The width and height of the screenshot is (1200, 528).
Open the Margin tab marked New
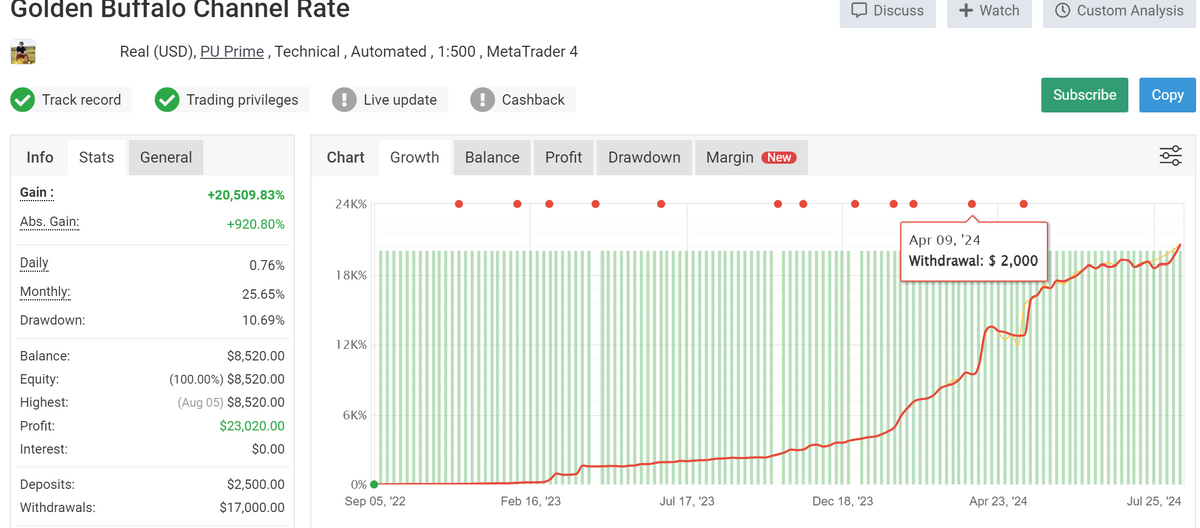(750, 157)
